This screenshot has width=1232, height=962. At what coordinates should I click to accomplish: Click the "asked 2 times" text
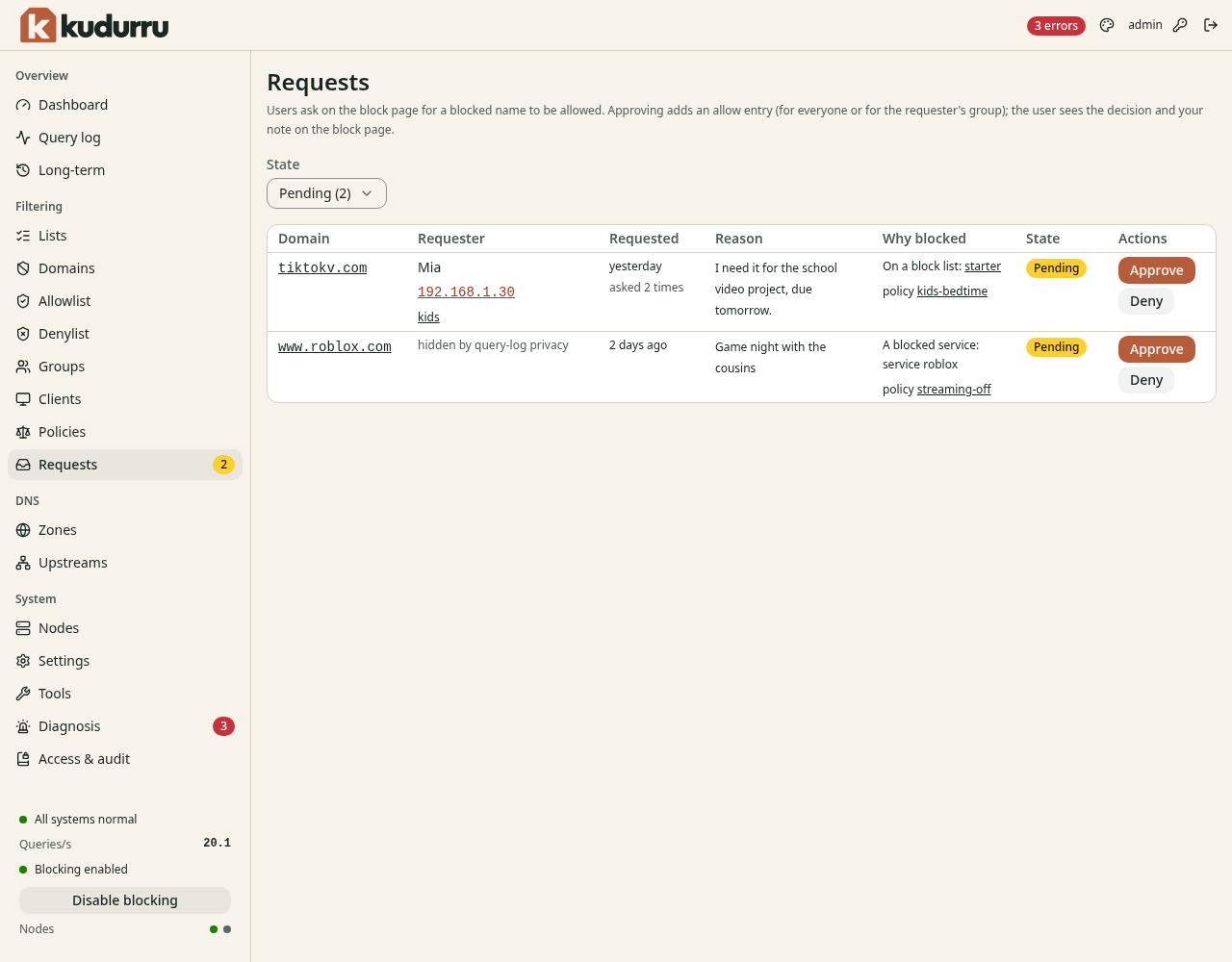[x=646, y=288]
